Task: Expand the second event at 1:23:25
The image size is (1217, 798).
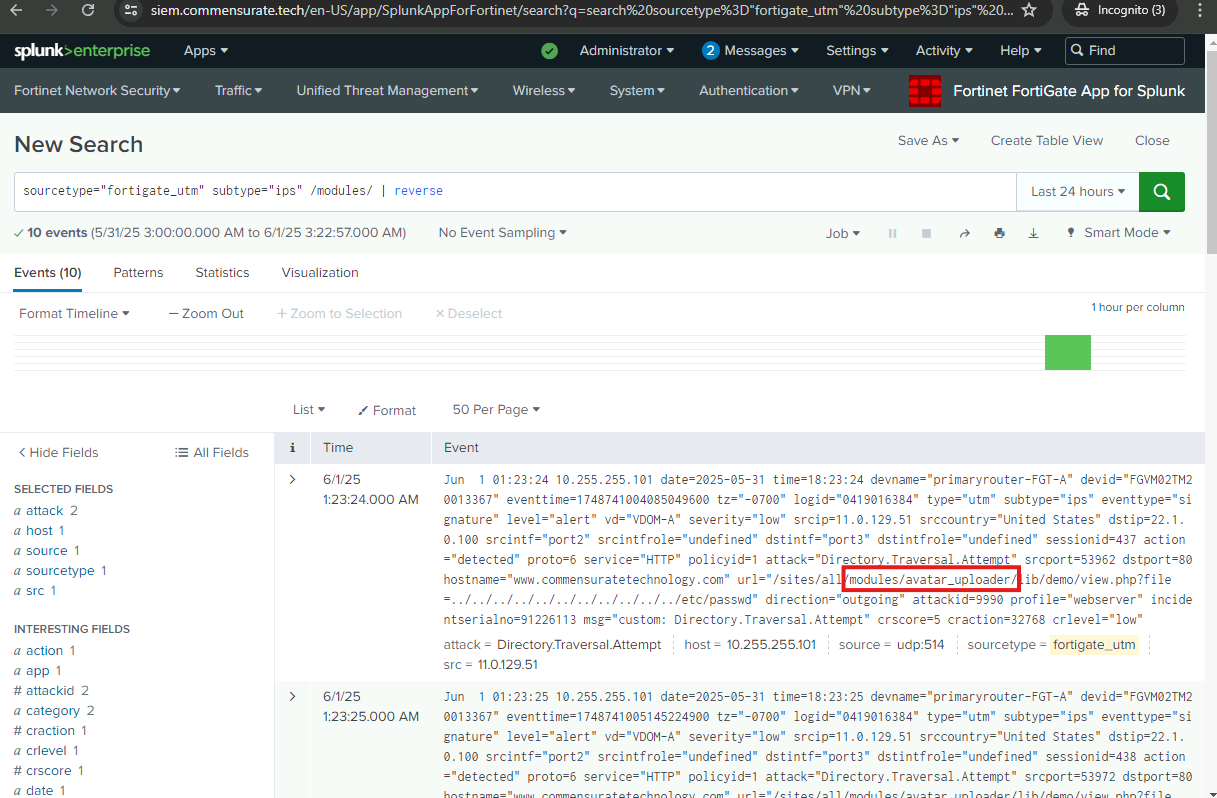Action: click(292, 697)
